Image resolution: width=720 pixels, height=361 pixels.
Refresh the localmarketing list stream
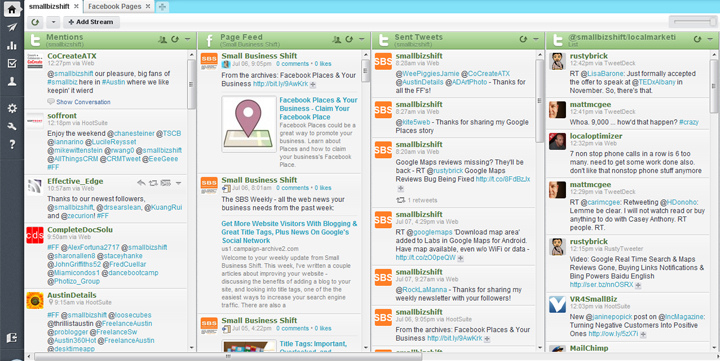[698, 39]
